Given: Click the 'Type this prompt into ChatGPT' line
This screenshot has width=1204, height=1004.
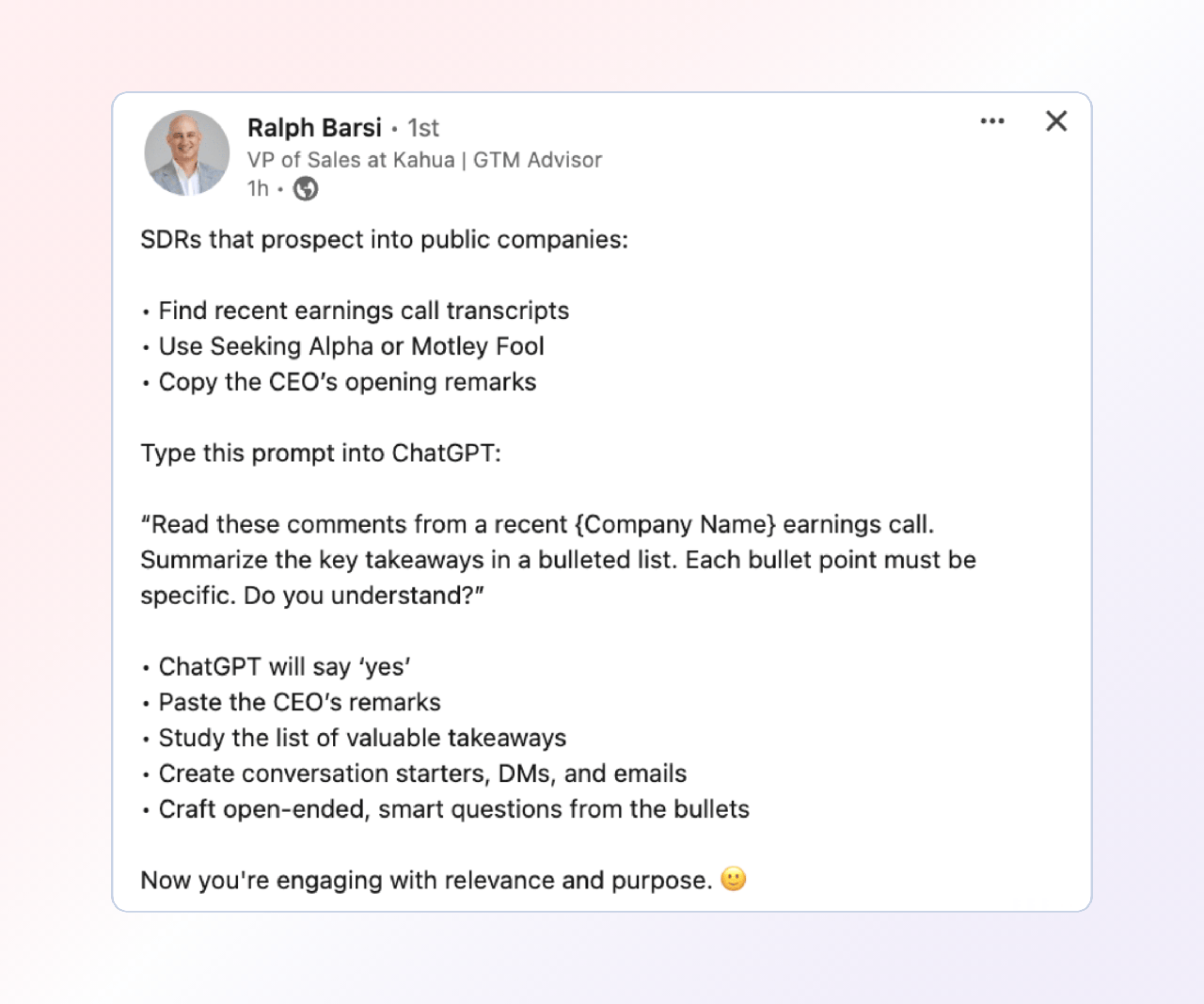Looking at the screenshot, I should tap(321, 454).
